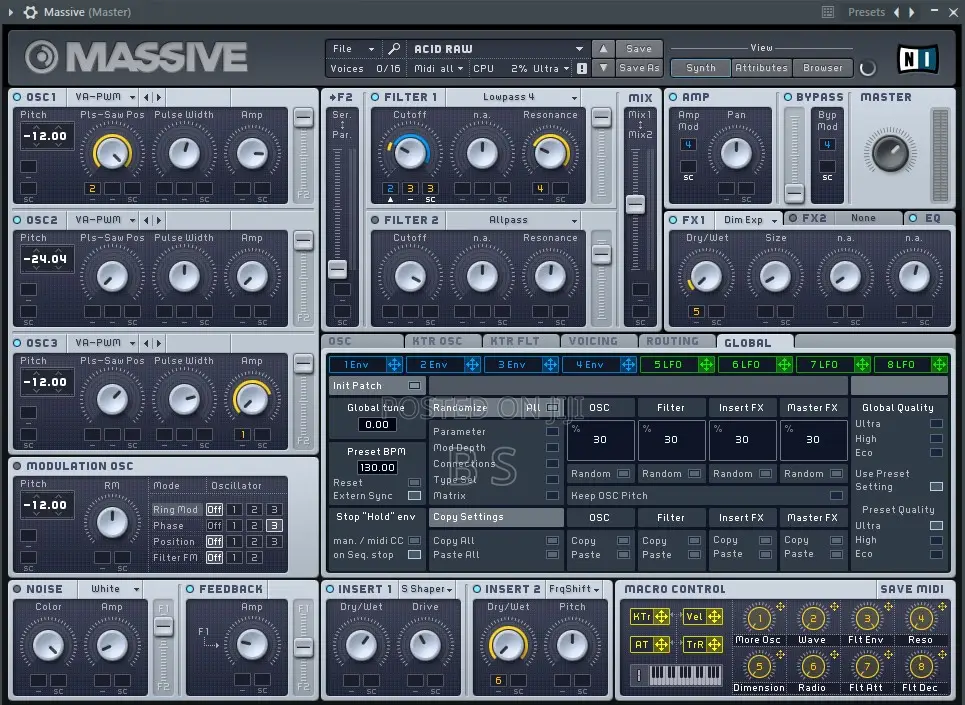
Task: Go to next preset with down arrow
Action: tap(603, 68)
